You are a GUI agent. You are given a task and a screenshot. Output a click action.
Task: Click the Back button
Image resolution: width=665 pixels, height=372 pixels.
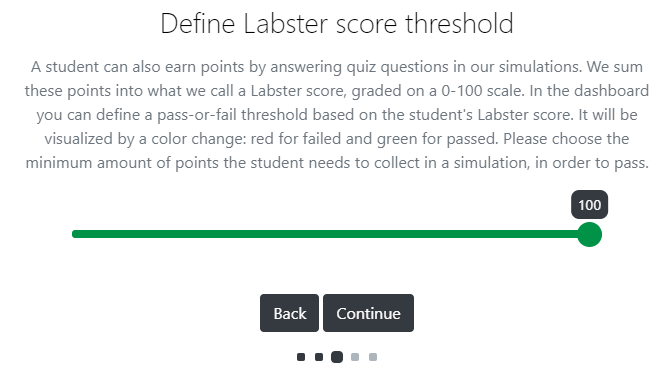(289, 313)
